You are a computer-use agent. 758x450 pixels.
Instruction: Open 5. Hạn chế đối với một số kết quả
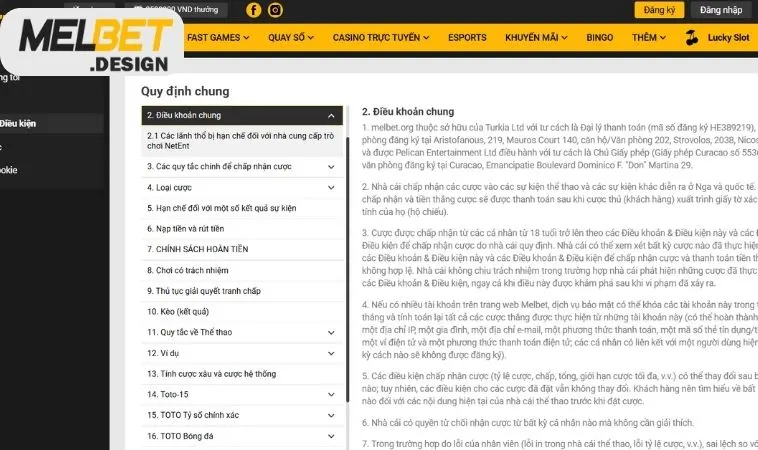point(242,208)
